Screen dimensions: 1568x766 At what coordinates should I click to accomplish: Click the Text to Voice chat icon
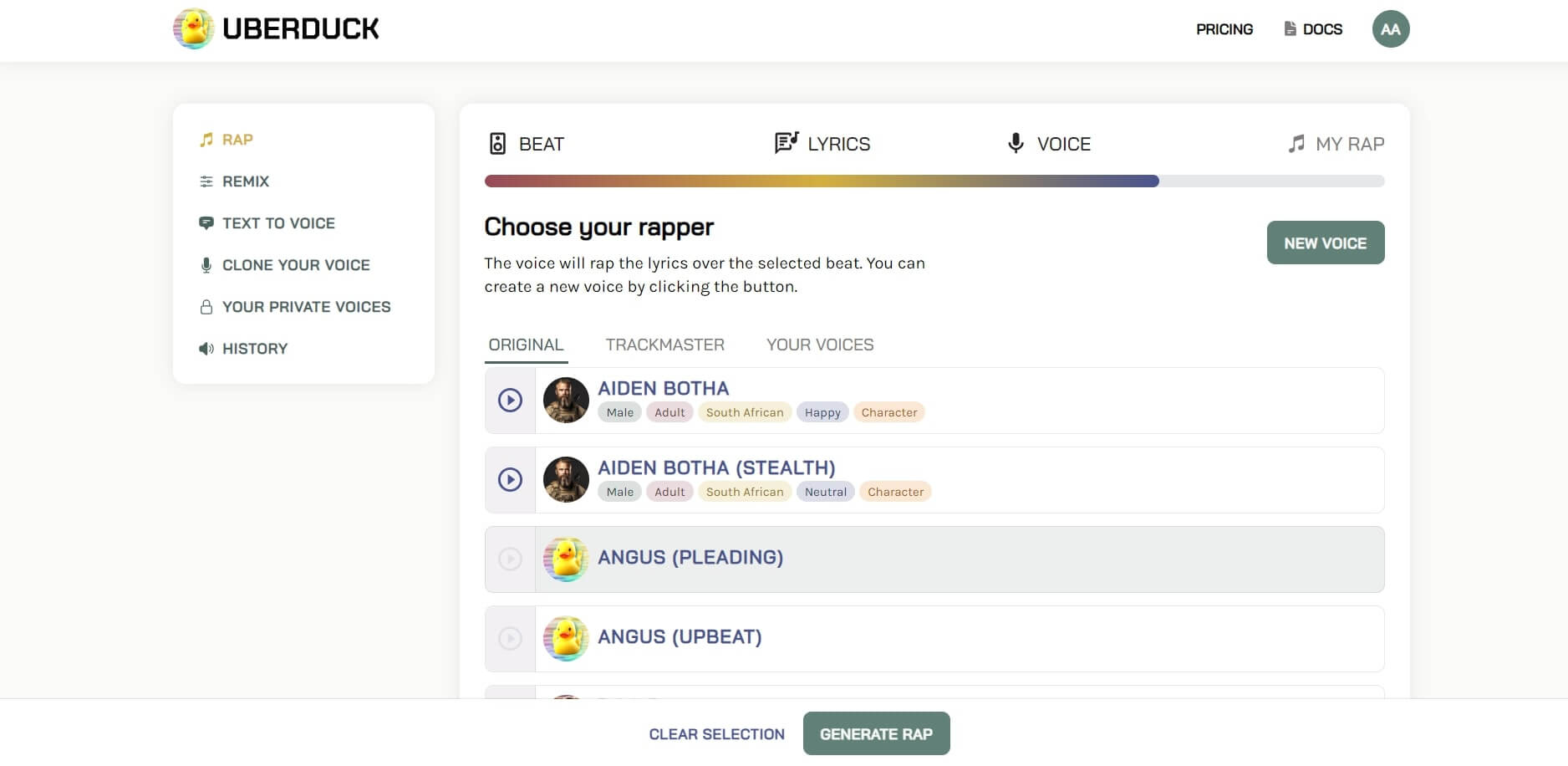[206, 223]
